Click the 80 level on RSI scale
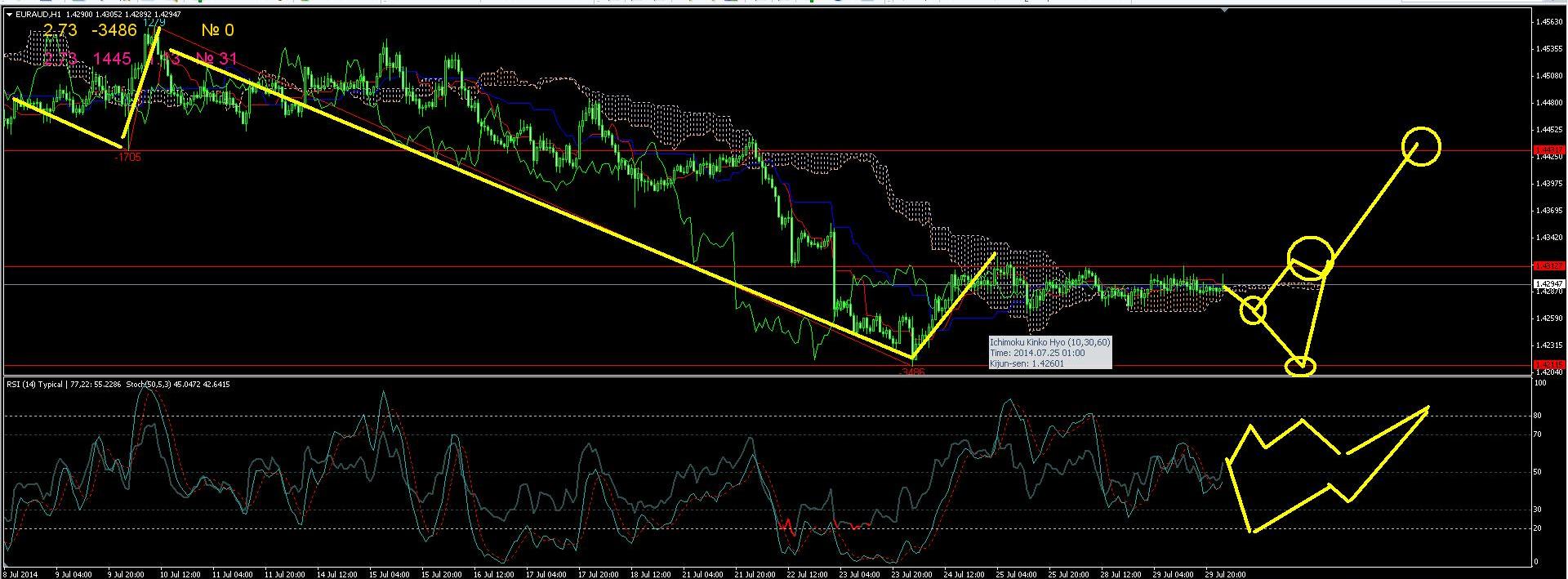The height and width of the screenshot is (579, 1568). point(1536,416)
